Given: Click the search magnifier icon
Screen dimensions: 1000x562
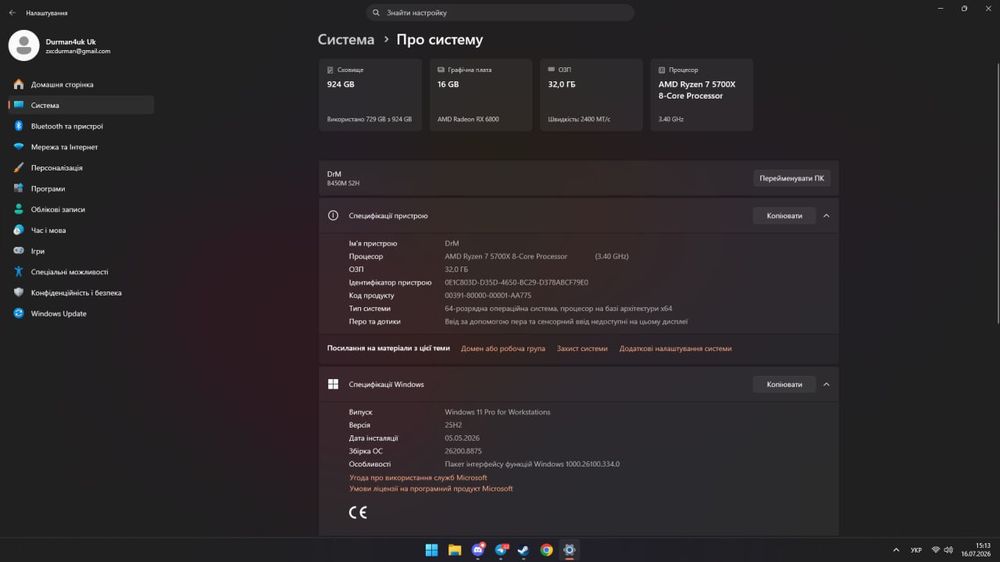Looking at the screenshot, I should point(376,13).
